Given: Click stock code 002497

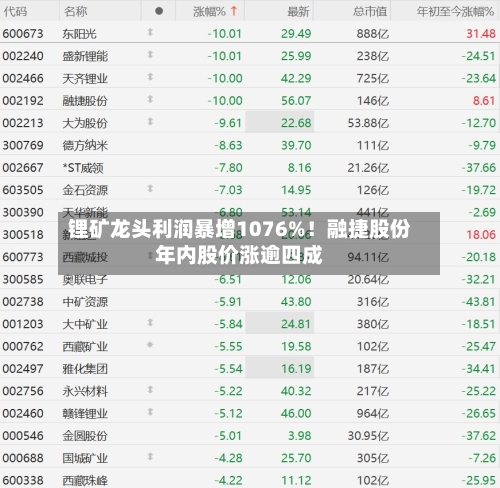Looking at the screenshot, I should (23, 369).
